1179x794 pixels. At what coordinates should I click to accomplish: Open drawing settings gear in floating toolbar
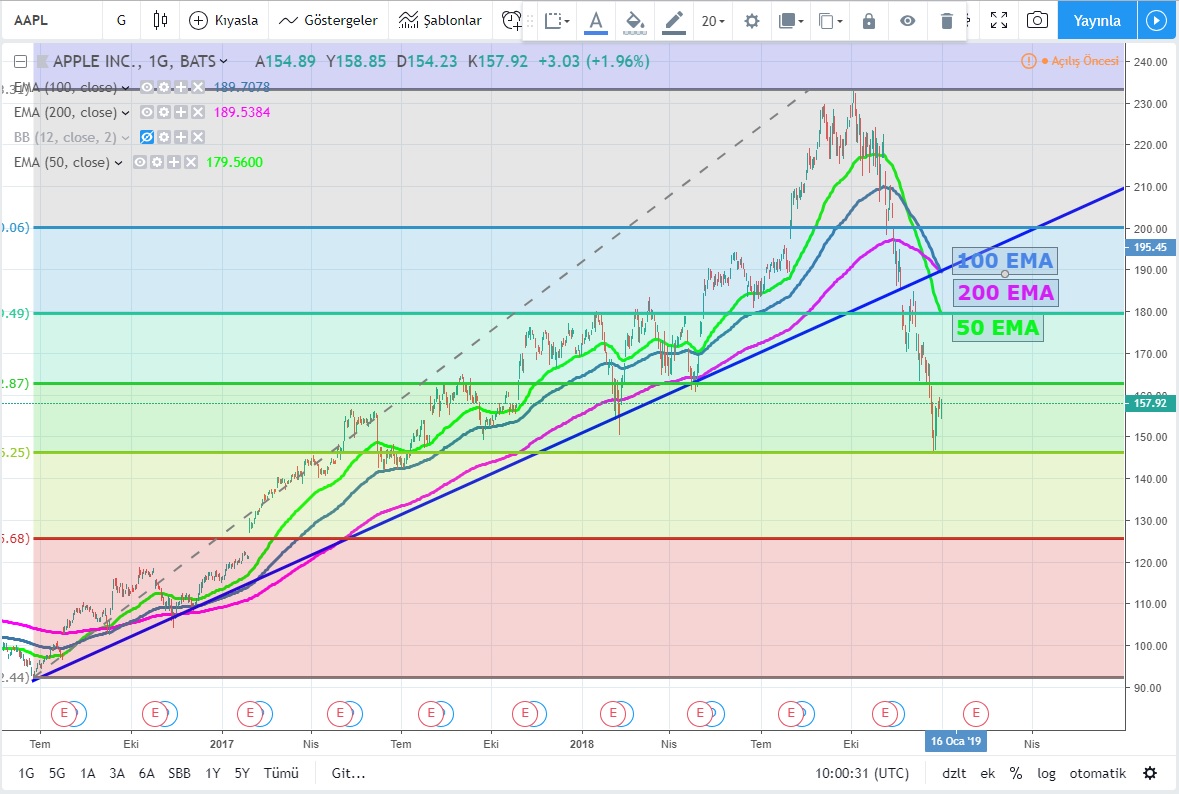click(x=752, y=21)
